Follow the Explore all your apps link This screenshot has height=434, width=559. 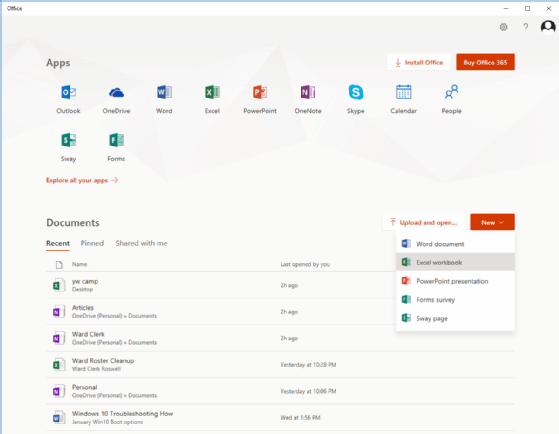[82, 180]
